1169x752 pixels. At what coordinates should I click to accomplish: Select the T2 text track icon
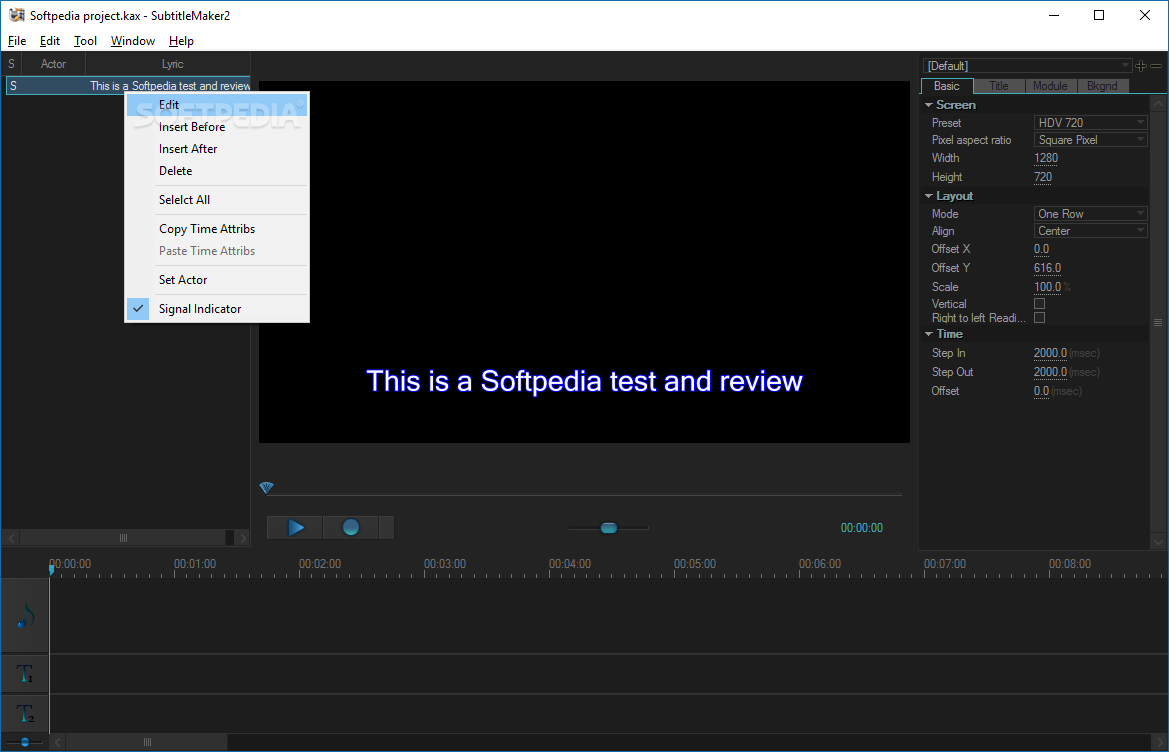click(x=25, y=714)
